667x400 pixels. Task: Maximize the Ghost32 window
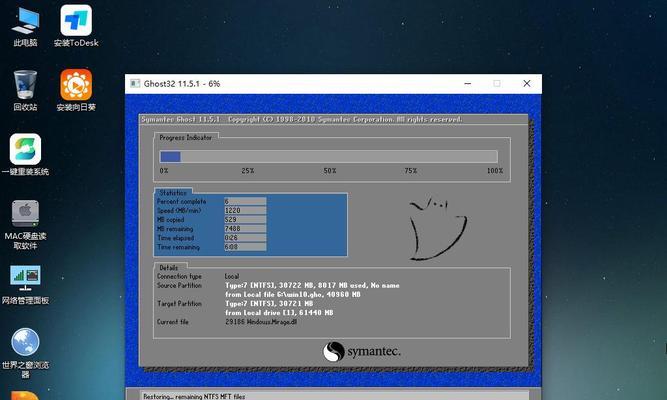pos(495,84)
